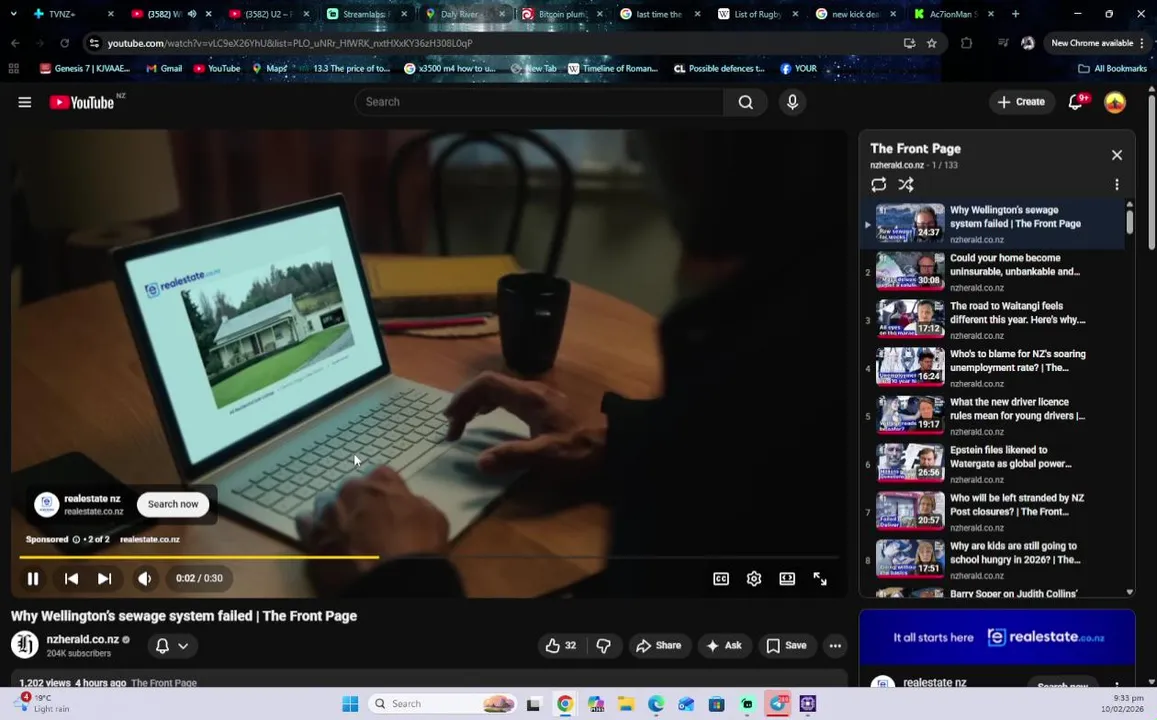
Task: Open the All Bookmarks folder
Action: (x=1113, y=69)
